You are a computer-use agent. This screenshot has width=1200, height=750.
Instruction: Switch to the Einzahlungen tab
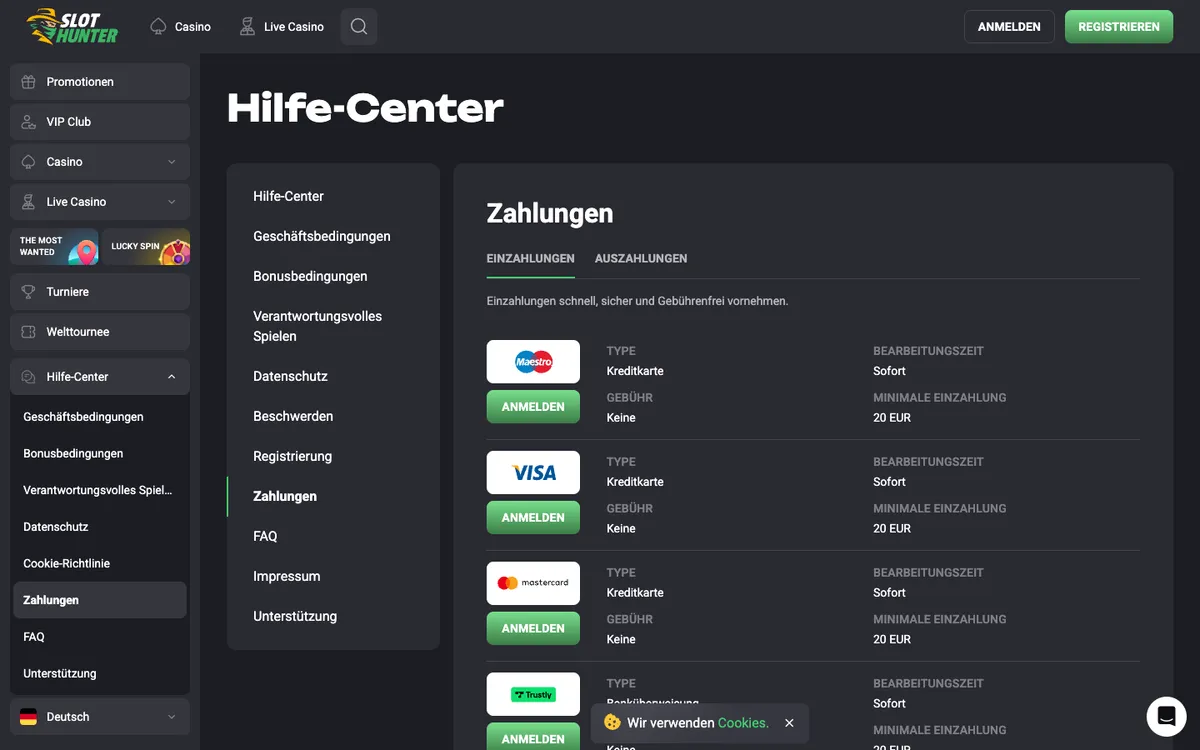point(531,258)
